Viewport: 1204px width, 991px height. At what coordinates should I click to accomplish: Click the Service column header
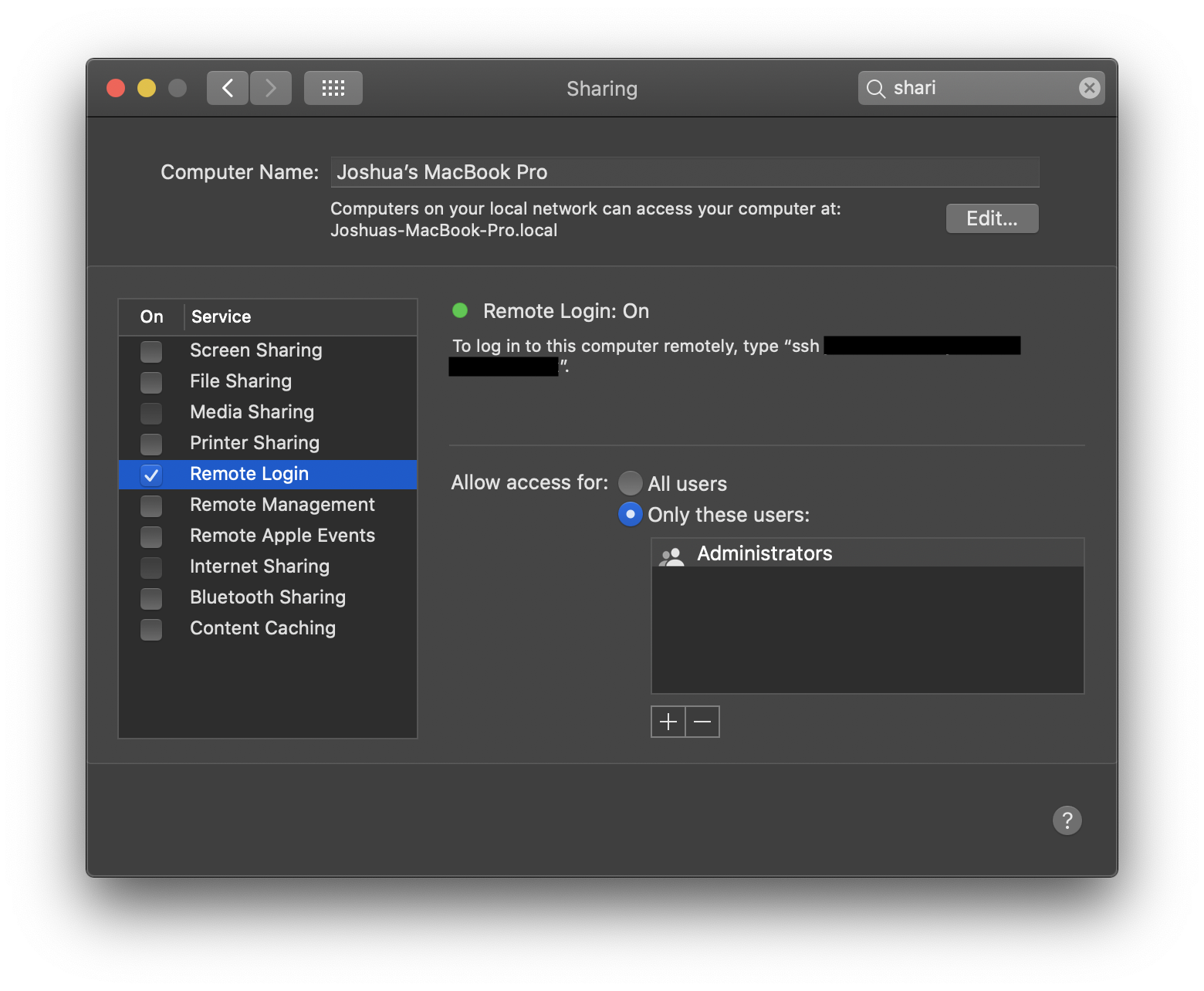(300, 316)
